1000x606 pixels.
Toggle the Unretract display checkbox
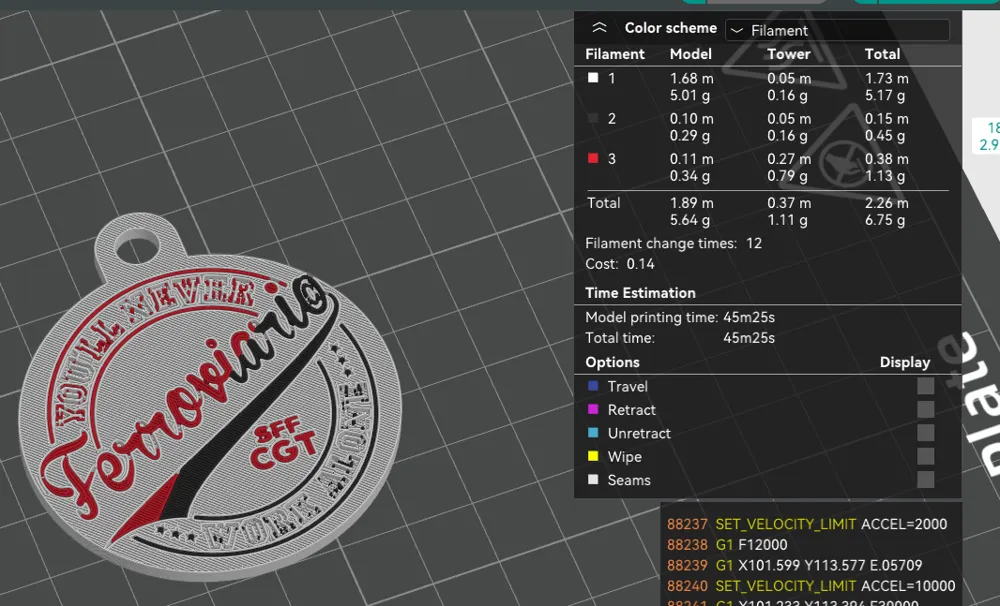(925, 433)
